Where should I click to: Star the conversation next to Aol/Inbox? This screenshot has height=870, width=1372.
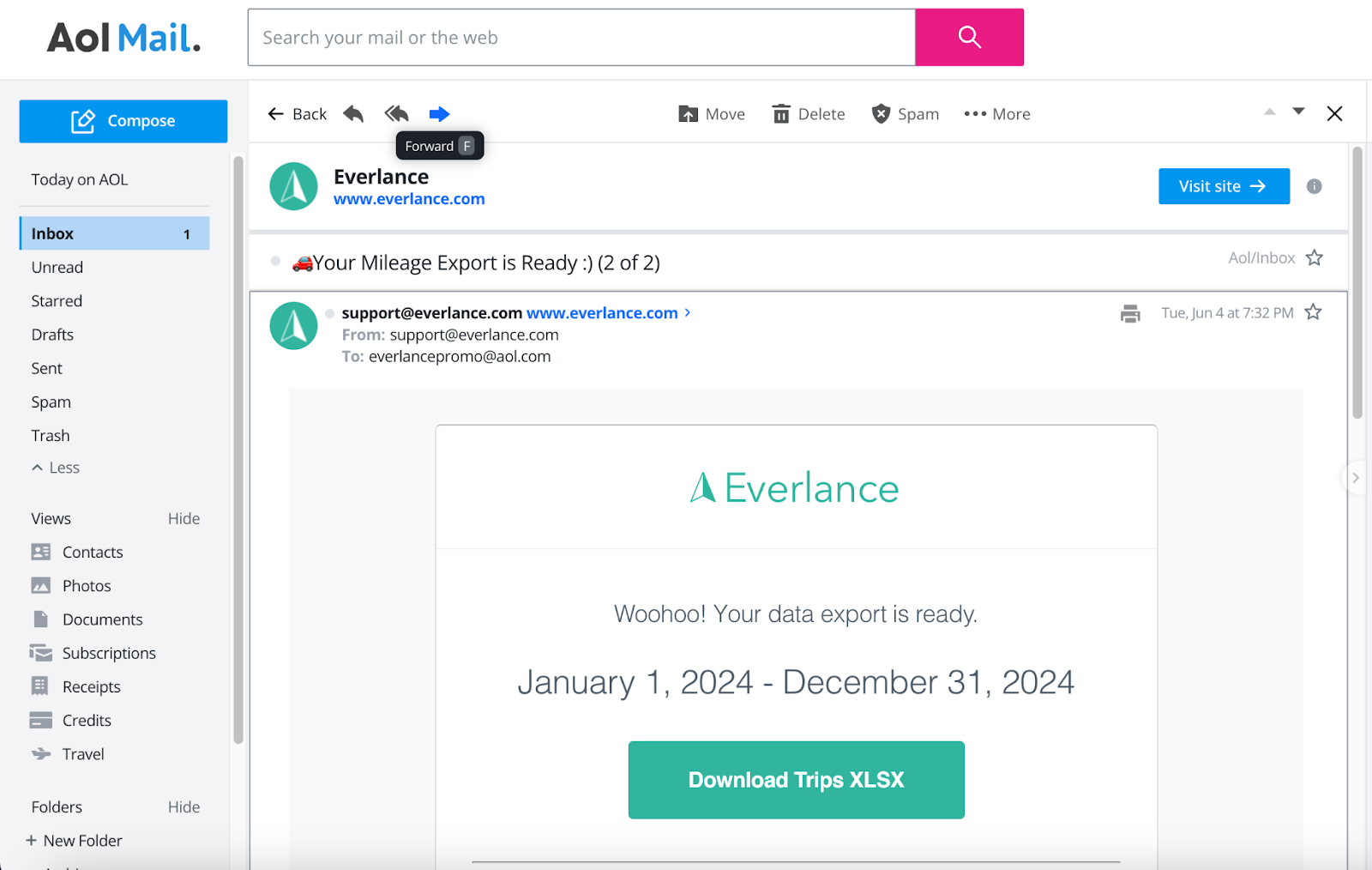click(1314, 258)
